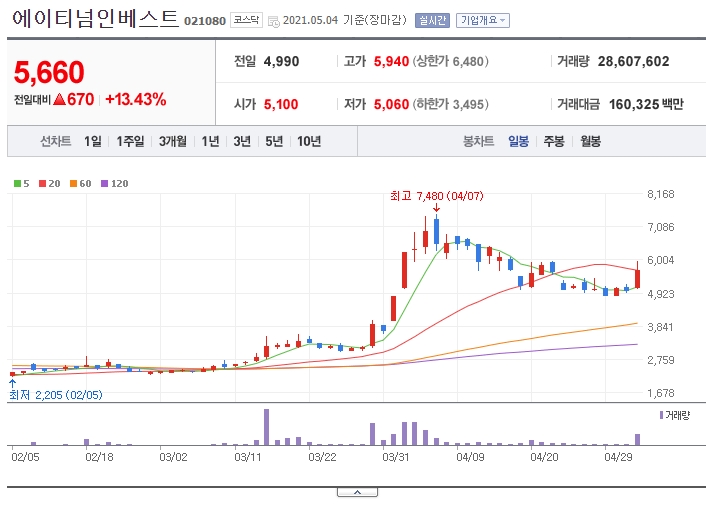
Task: Click the tallest volume bar after 03/11
Action: tap(267, 427)
